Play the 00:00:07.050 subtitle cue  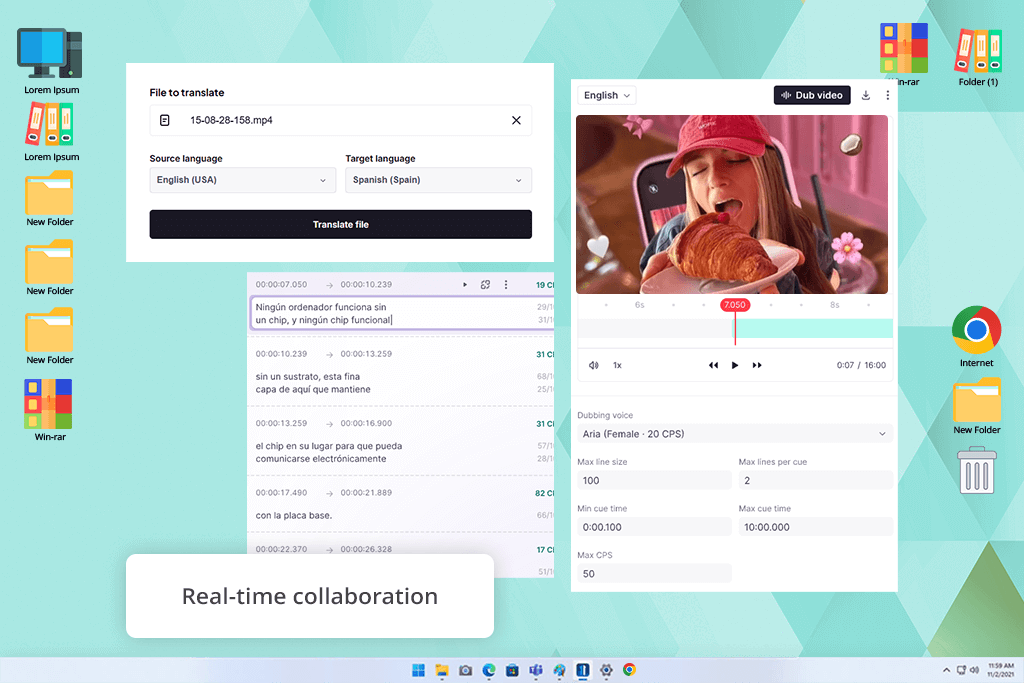pos(465,285)
